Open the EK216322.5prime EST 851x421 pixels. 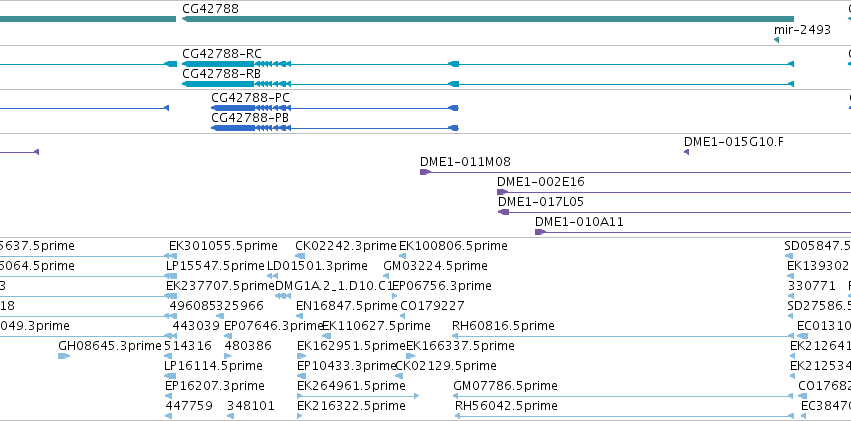tap(300, 416)
